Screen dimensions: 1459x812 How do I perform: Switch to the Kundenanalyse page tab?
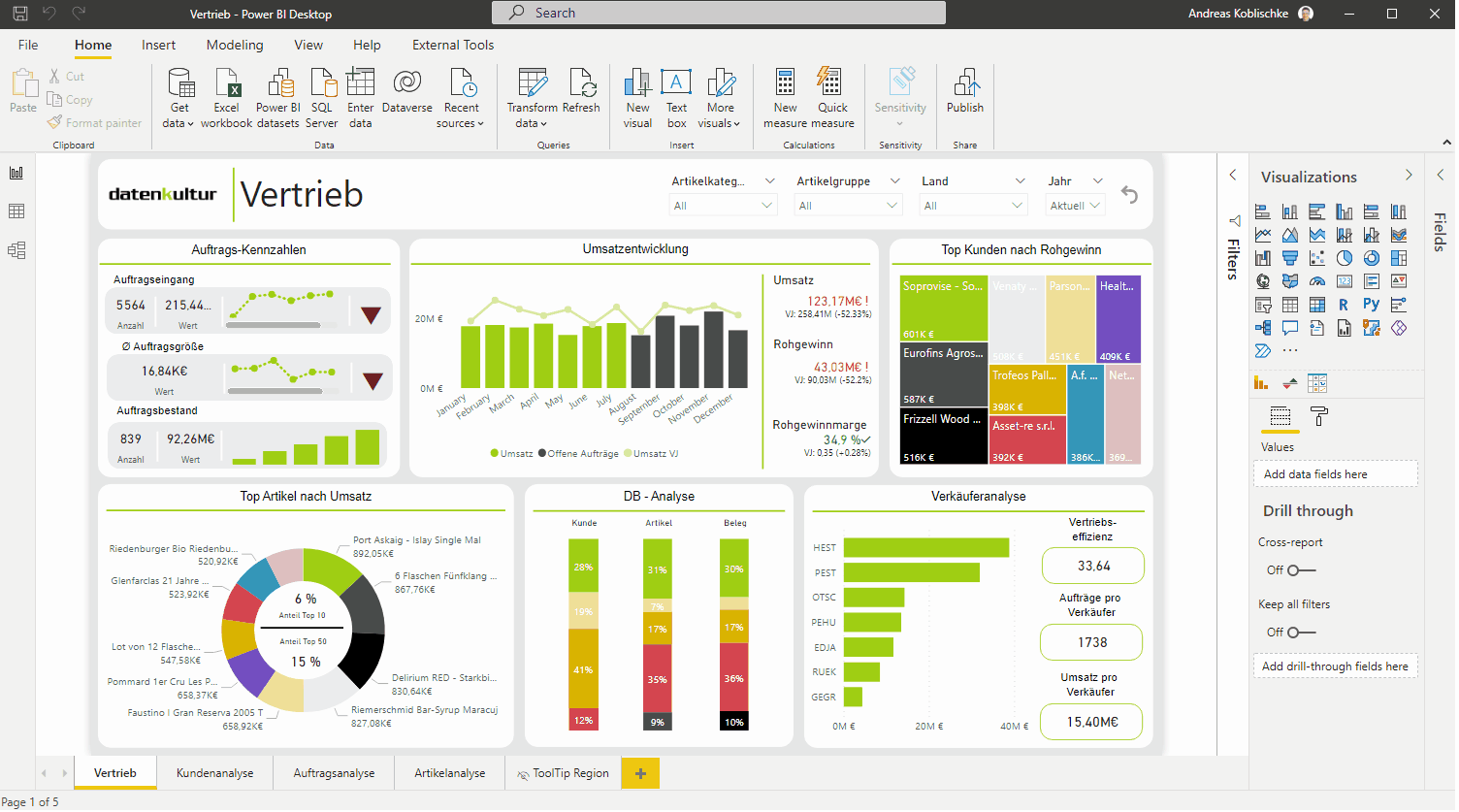214,773
